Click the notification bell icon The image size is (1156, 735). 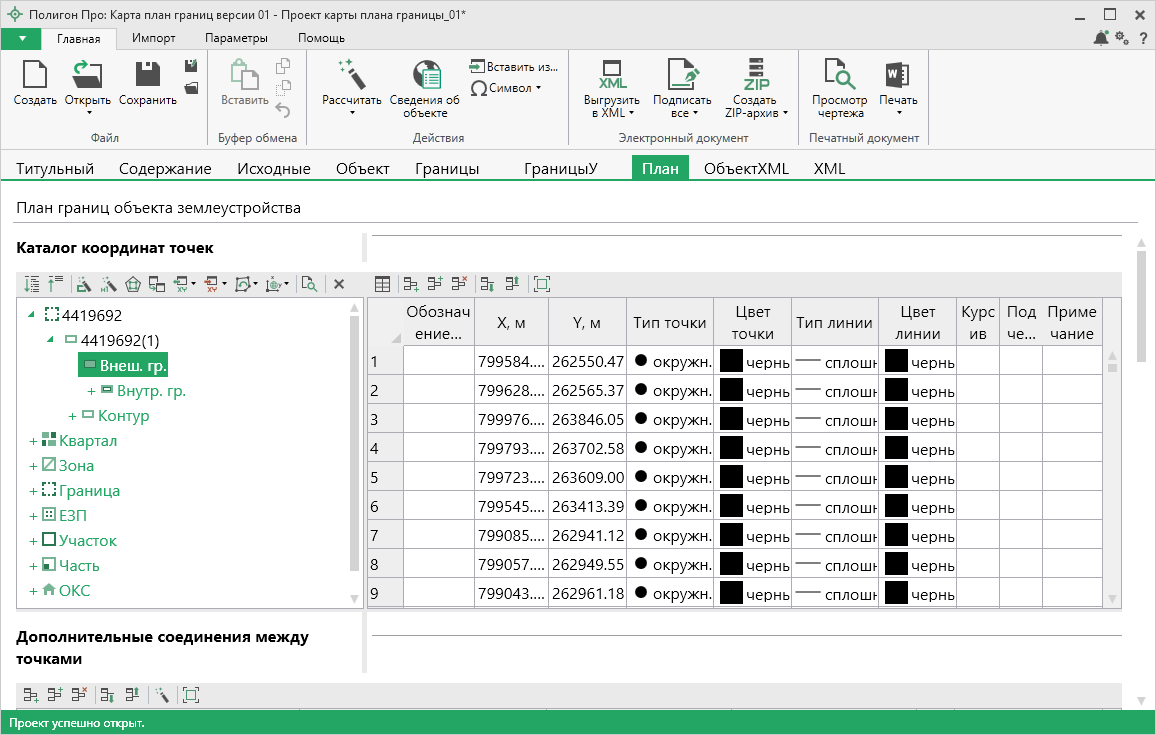(1100, 38)
